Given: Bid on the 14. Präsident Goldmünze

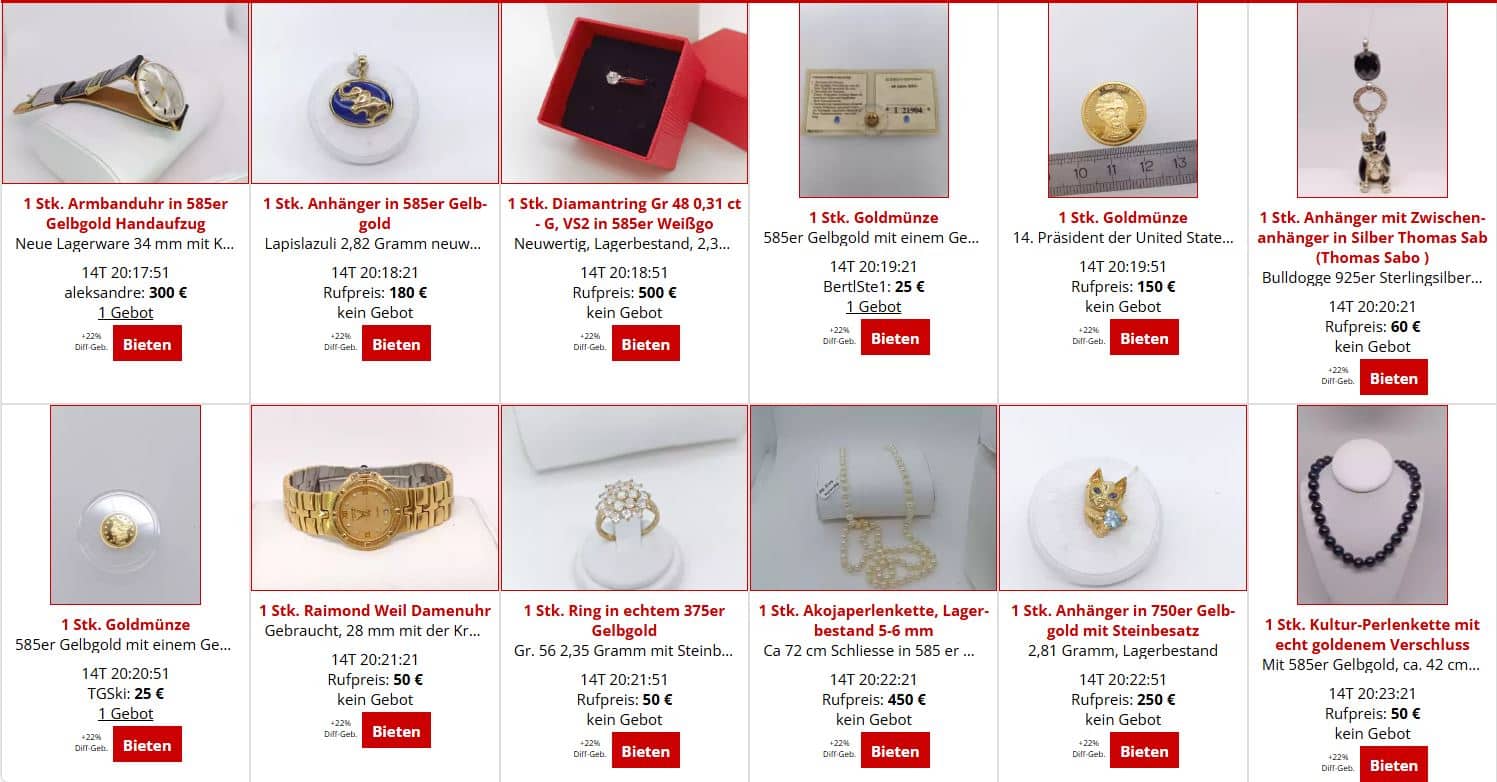Looking at the screenshot, I should pyautogui.click(x=1144, y=338).
